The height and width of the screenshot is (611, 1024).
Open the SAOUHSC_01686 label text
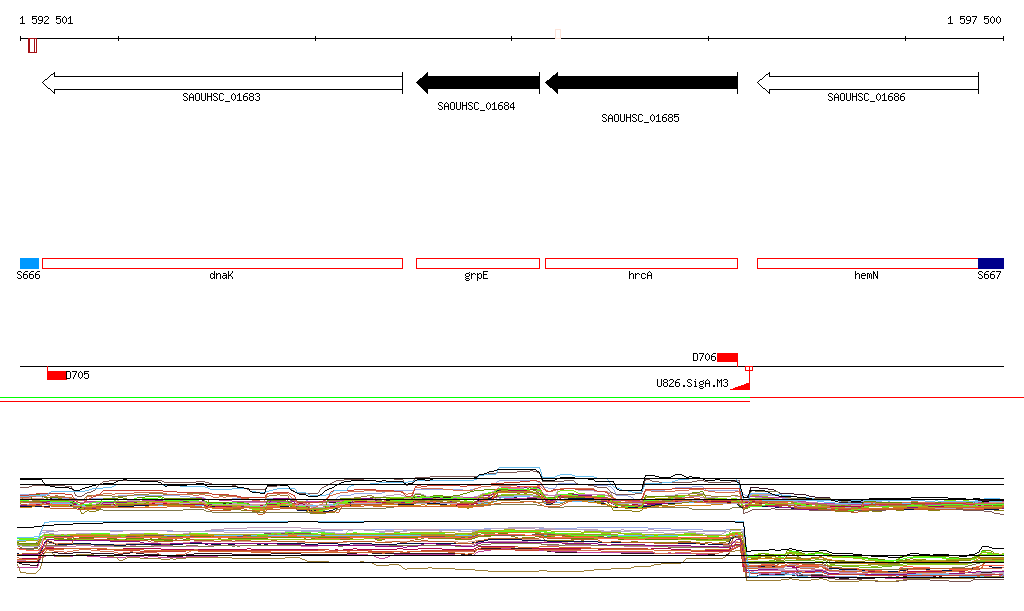[x=866, y=97]
